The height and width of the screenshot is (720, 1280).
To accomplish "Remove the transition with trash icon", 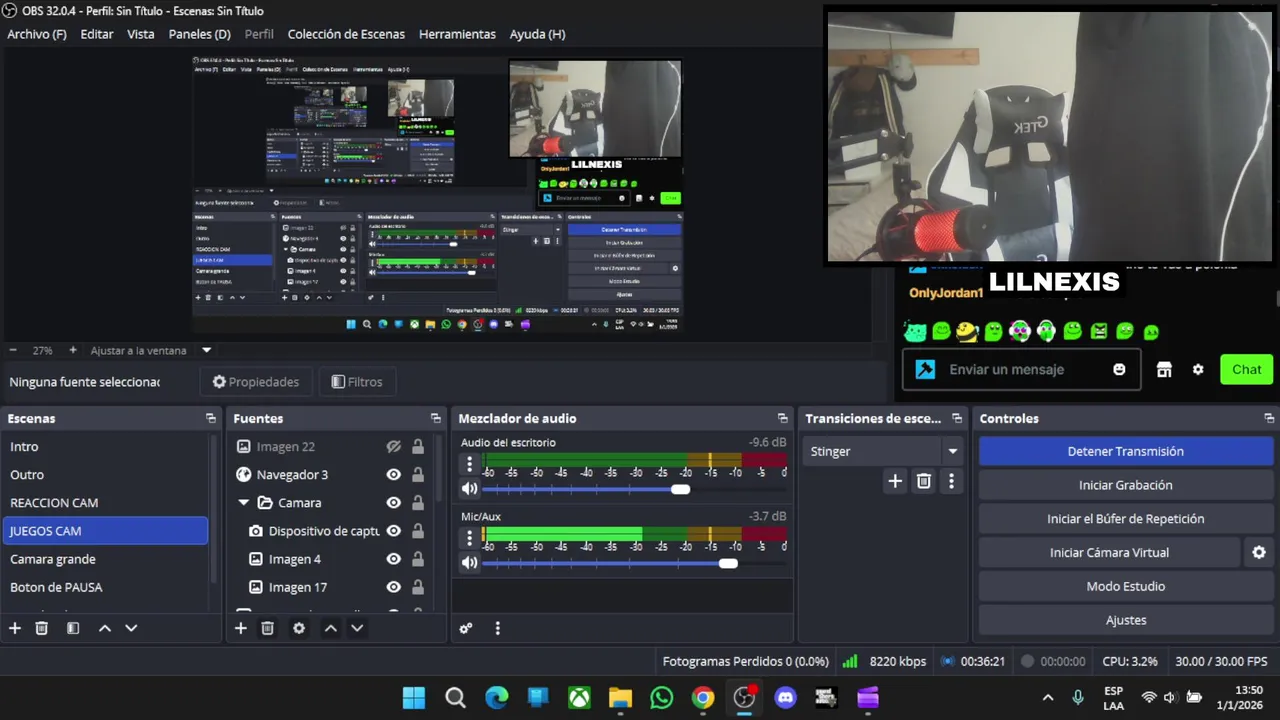I will (x=924, y=481).
